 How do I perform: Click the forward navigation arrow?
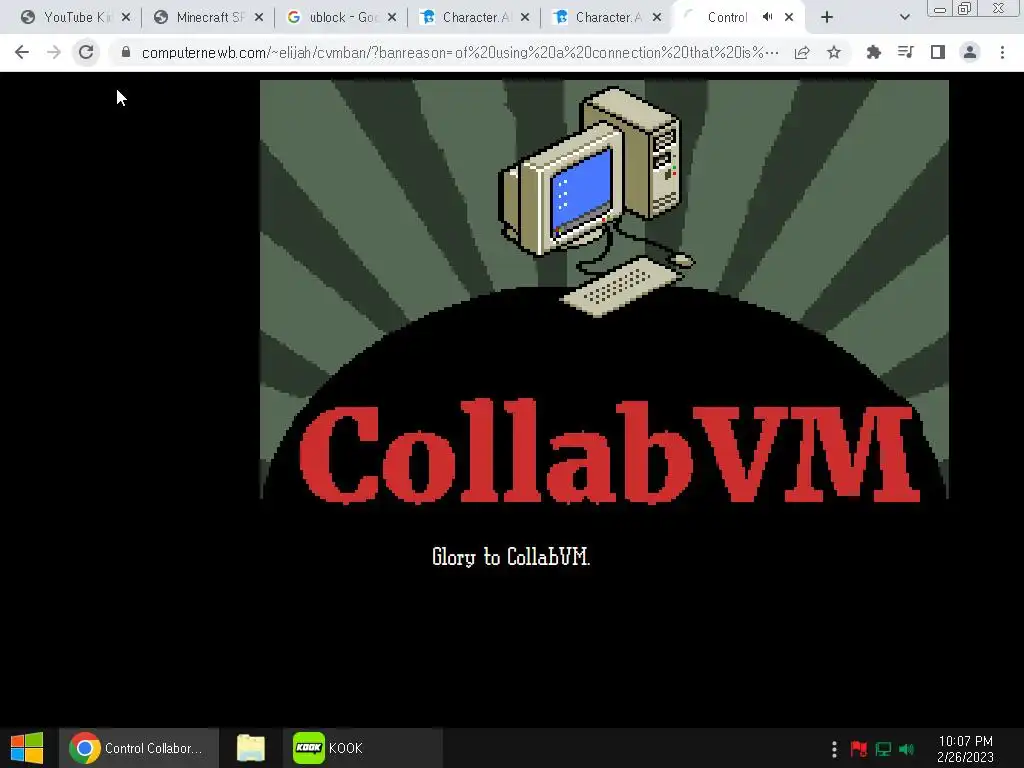click(x=54, y=52)
